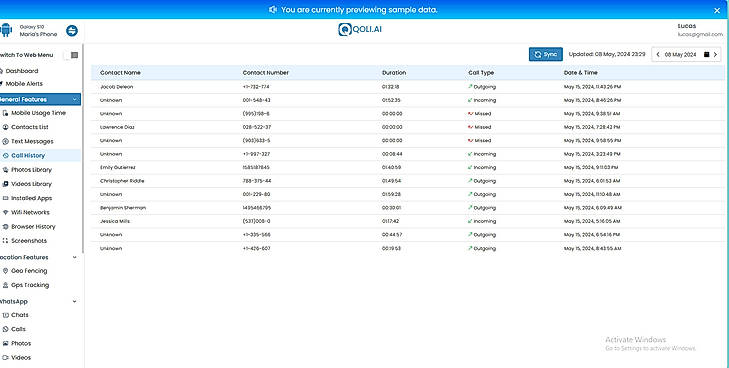Click the Contact Name column header

pos(120,73)
